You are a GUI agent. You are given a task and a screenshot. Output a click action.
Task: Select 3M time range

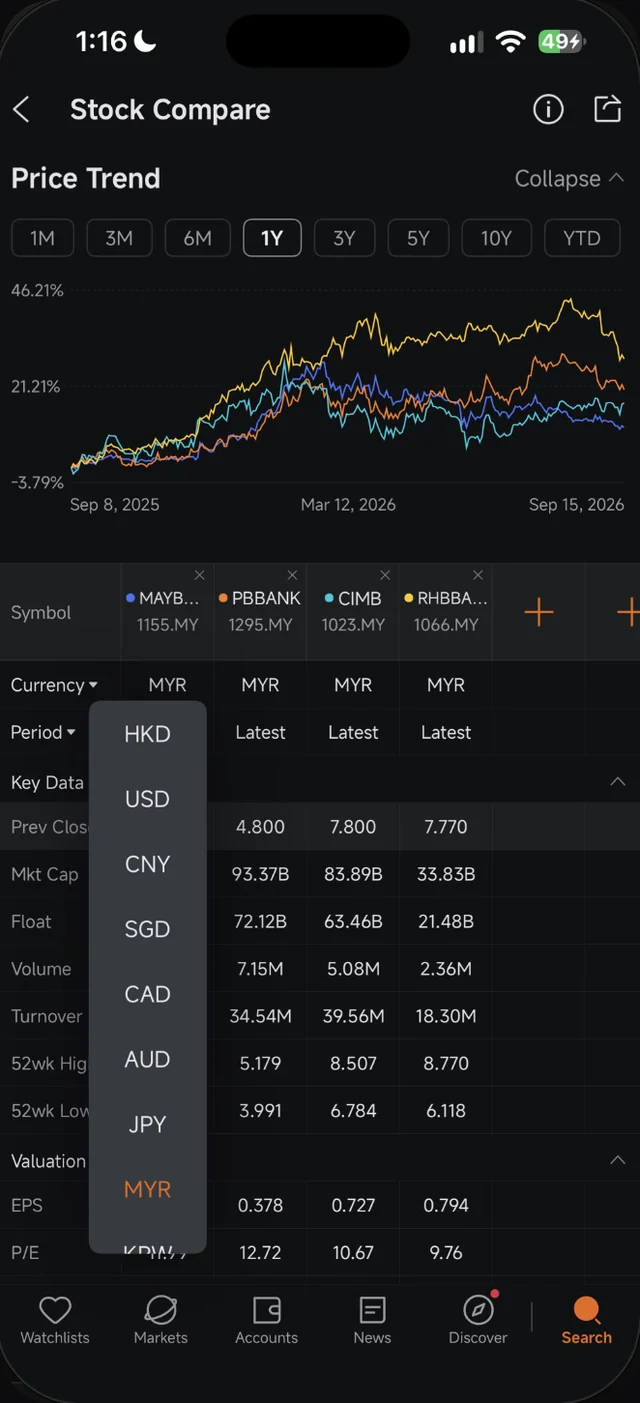[119, 238]
